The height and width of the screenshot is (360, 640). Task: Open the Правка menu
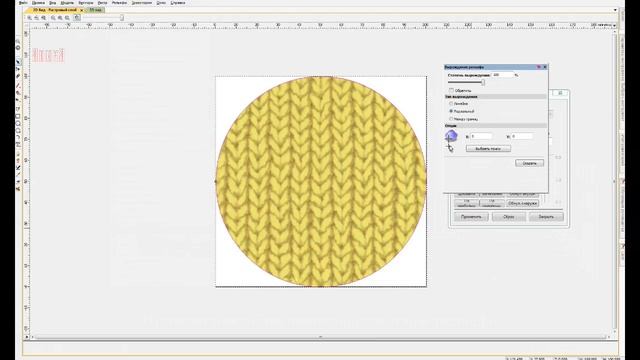pos(38,2)
